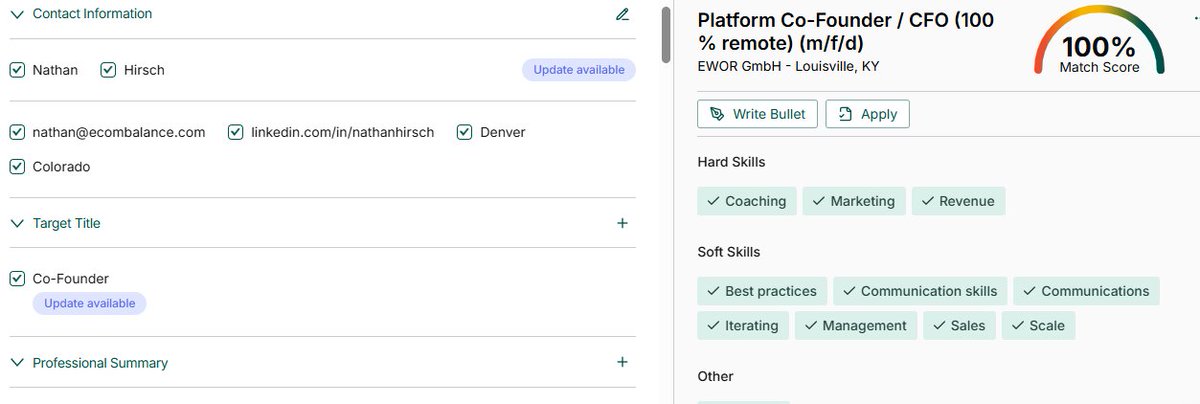The image size is (1200, 404).
Task: Select the Iterating soft skill chip
Action: [x=743, y=325]
